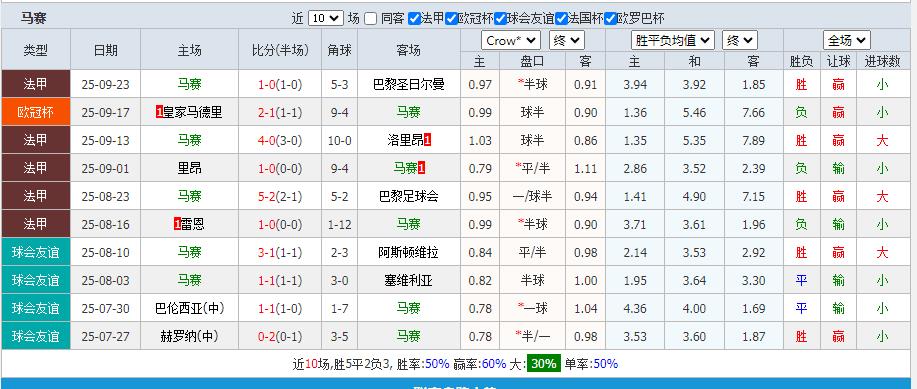This screenshot has width=917, height=389.
Task: Click the 法甲 label on 25-09-23 row
Action: click(36, 84)
